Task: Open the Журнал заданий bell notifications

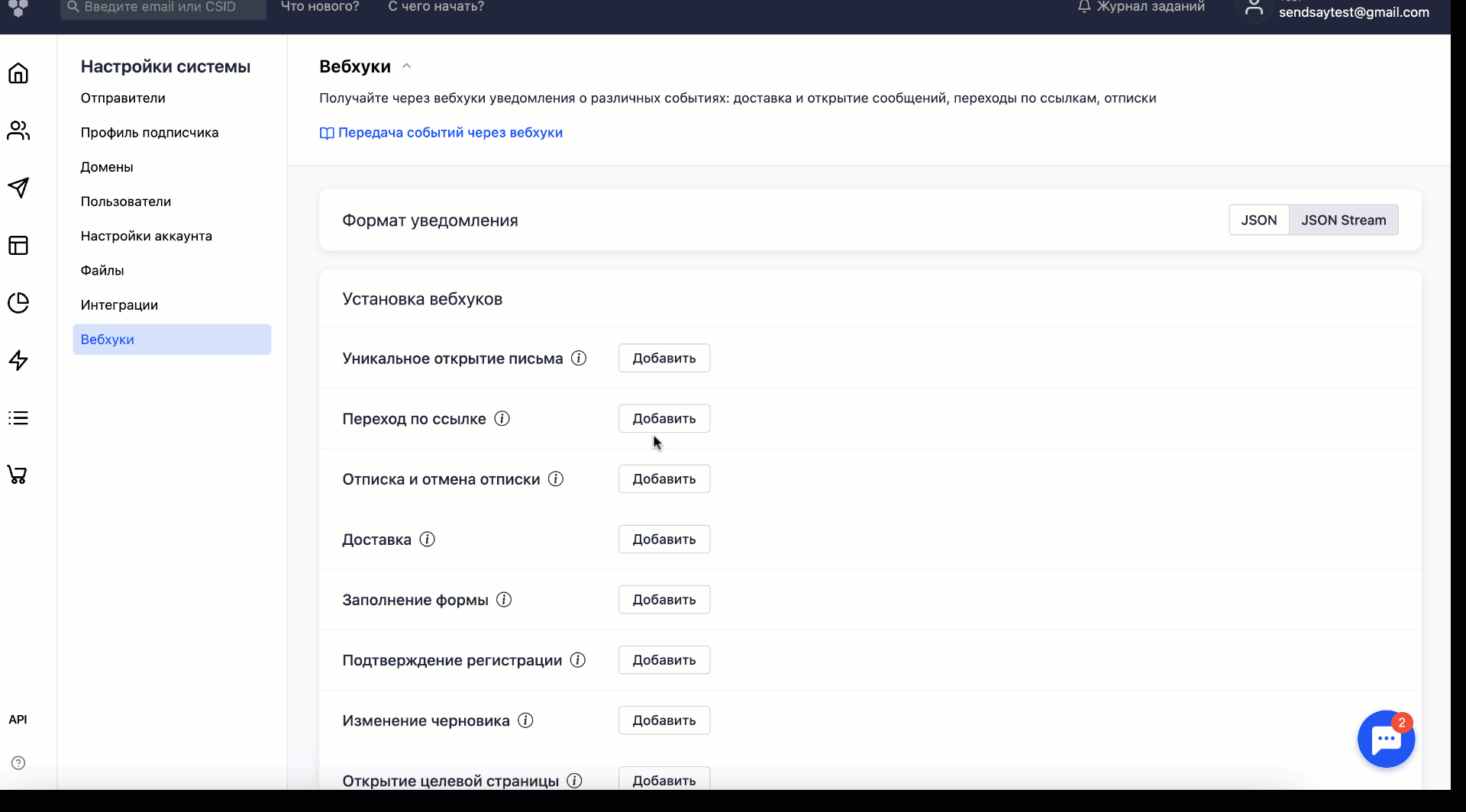Action: pos(1140,6)
